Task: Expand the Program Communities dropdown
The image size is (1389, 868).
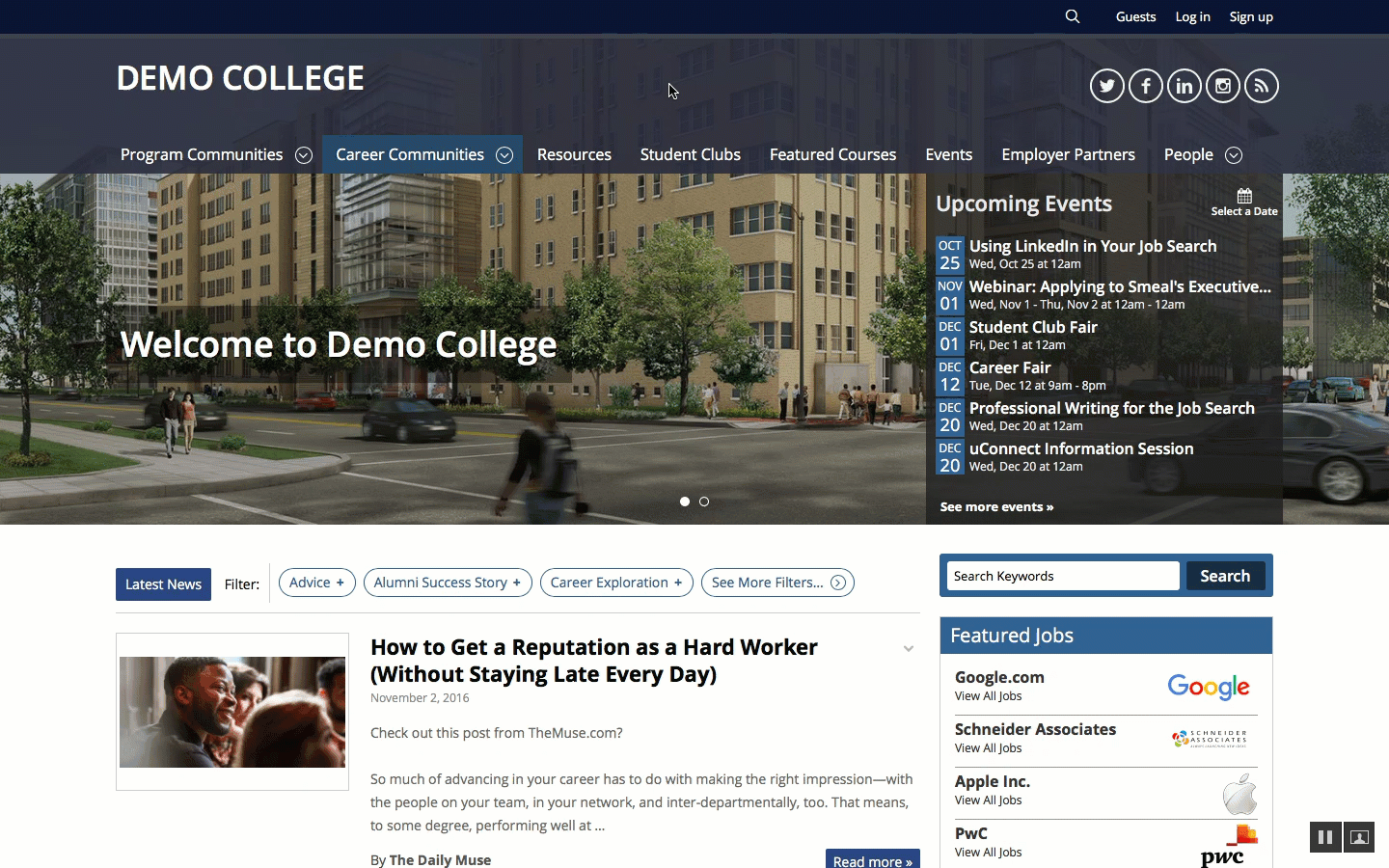Action: (x=304, y=155)
